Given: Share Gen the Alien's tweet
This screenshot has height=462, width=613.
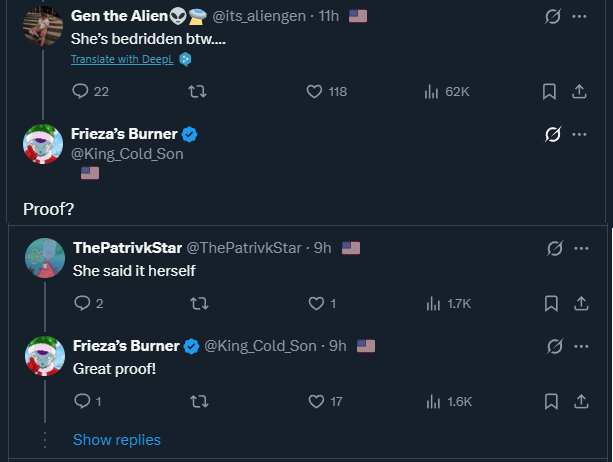Looking at the screenshot, I should tap(578, 92).
